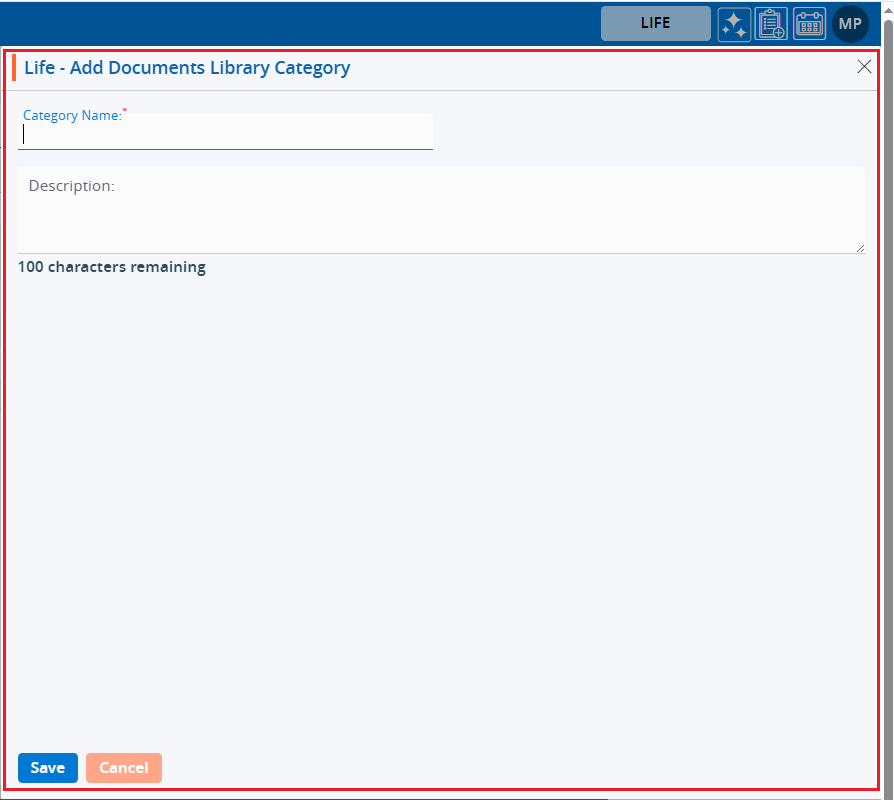
Task: Click the scrollbar up arrow
Action: pos(887,8)
